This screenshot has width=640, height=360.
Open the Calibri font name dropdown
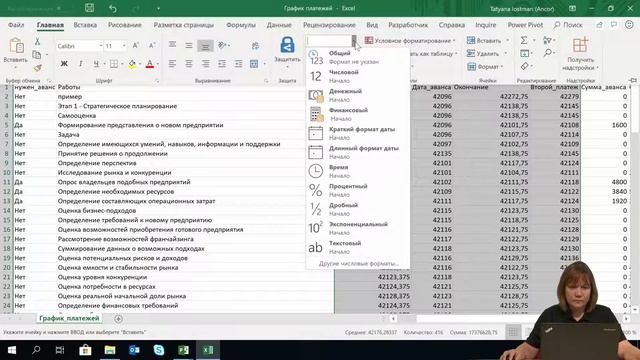coord(101,46)
